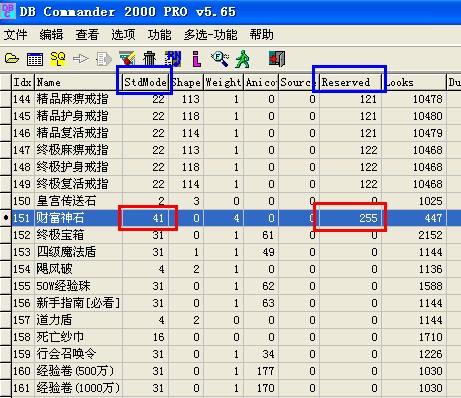Image resolution: width=461 pixels, height=398 pixels.
Task: Select the name cell 终极宝箱
Action: [x=78, y=235]
